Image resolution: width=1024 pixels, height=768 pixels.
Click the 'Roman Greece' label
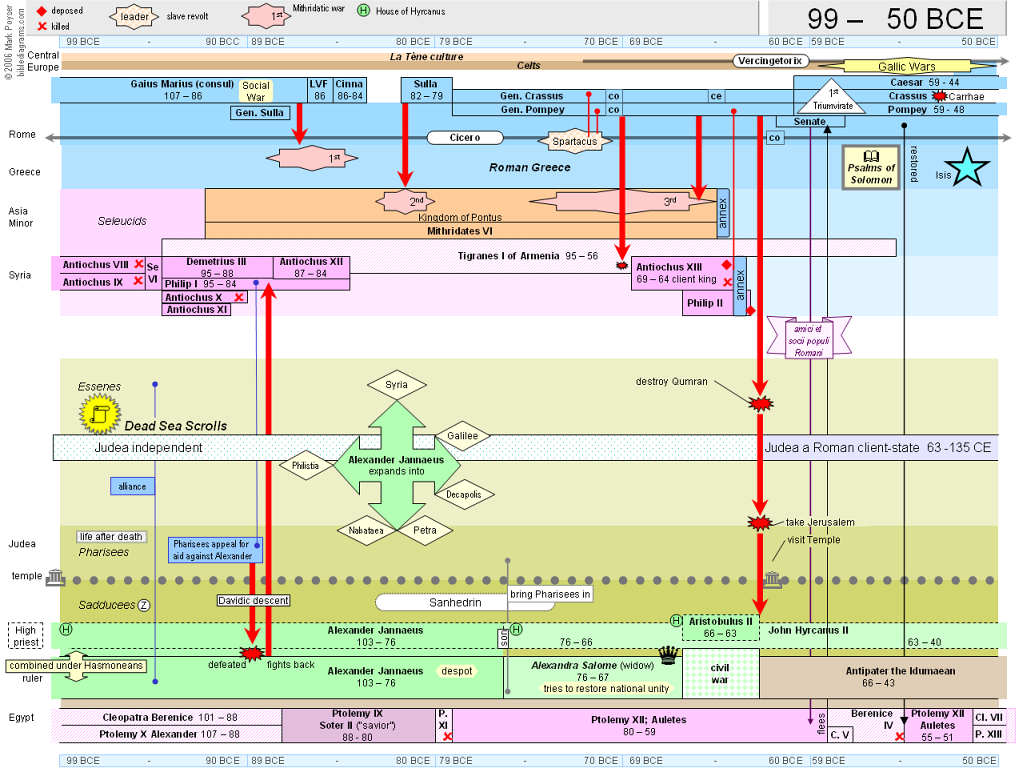click(530, 167)
